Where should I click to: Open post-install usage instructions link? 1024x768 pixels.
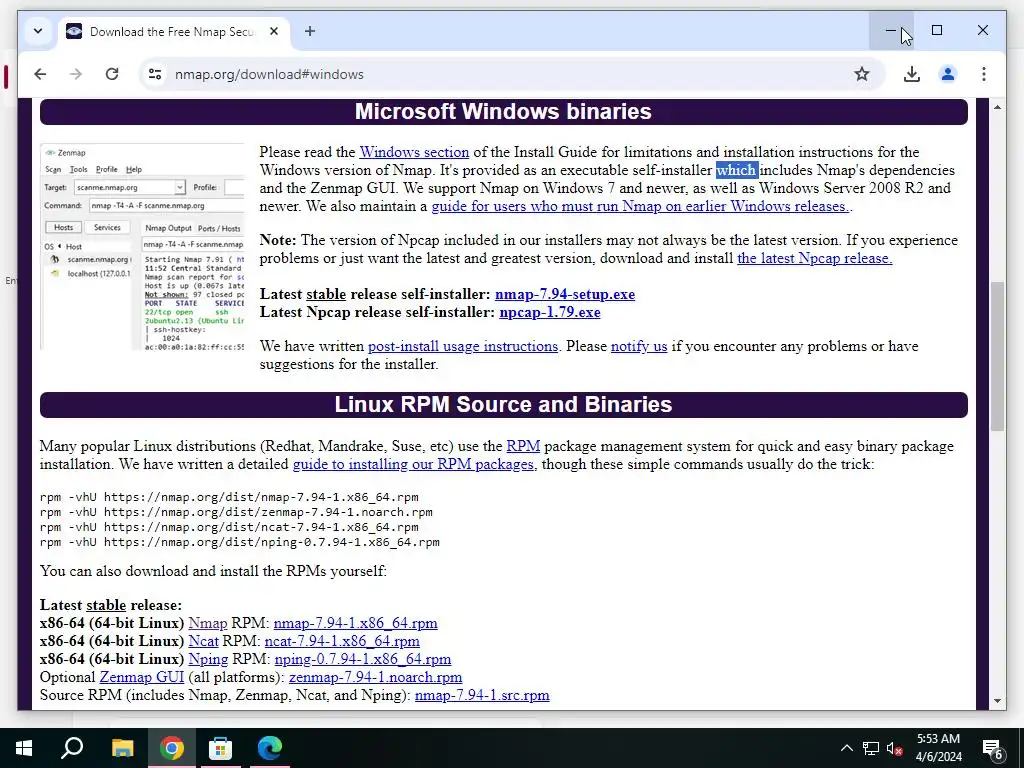463,347
